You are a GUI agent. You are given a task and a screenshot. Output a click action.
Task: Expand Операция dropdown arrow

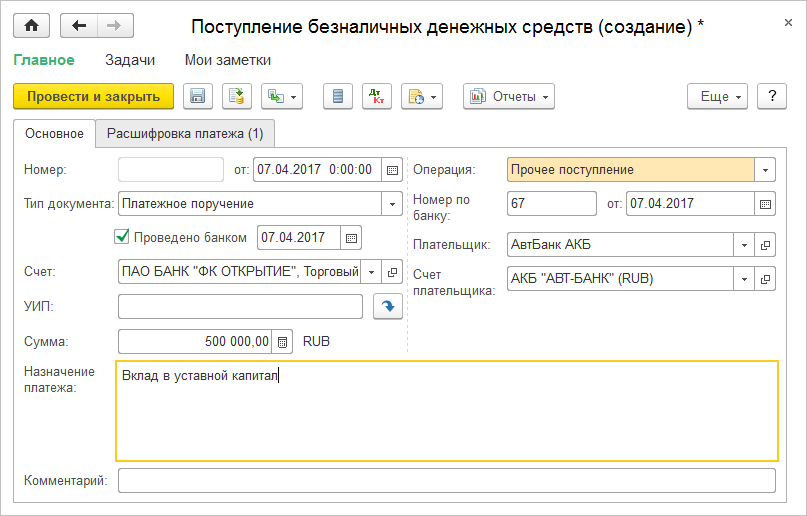tap(765, 170)
